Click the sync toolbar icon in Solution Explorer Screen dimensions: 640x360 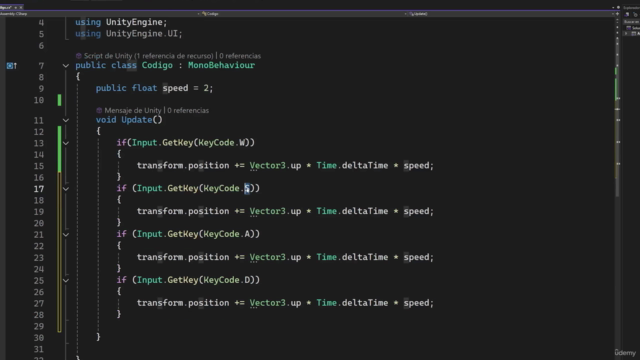pos(627,14)
